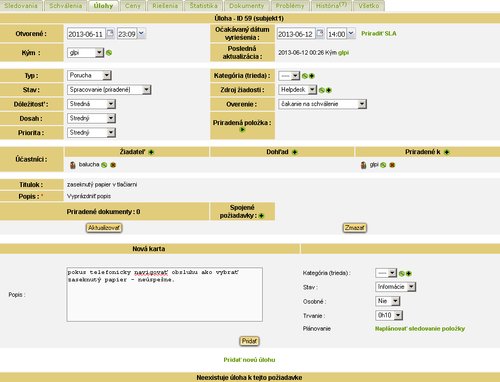Open calendar picker for expected resolution date
The height and width of the screenshot is (382, 500).
[320, 33]
